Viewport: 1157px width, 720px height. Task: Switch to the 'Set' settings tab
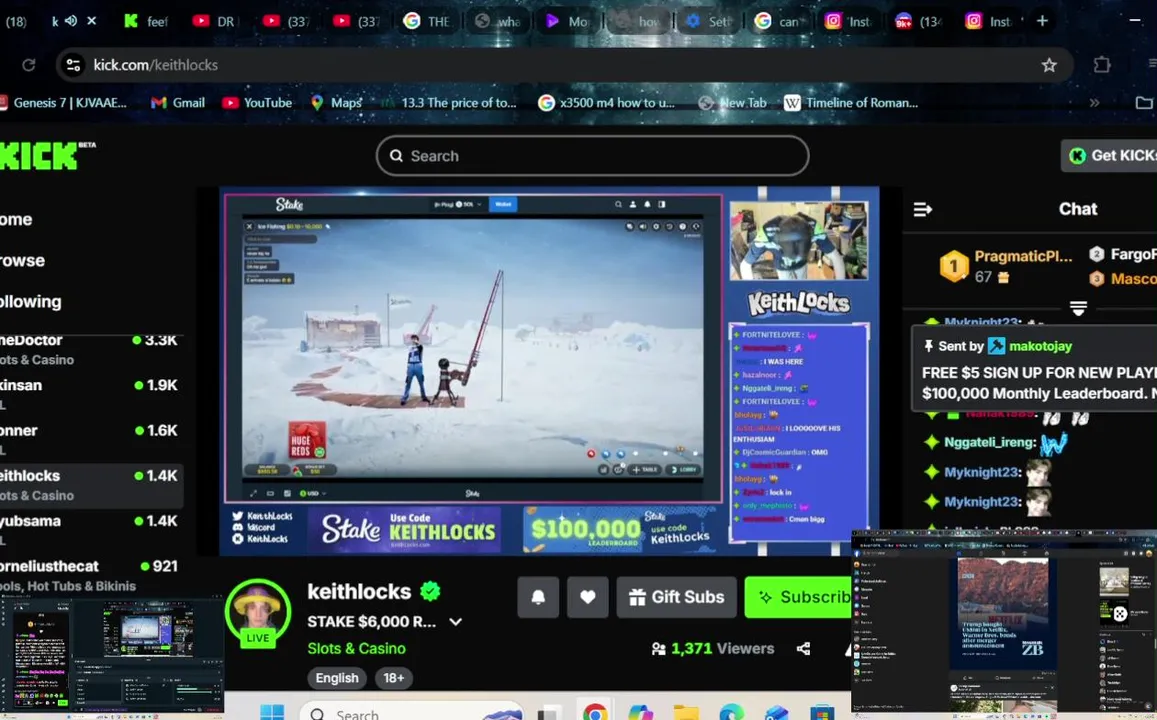point(708,21)
